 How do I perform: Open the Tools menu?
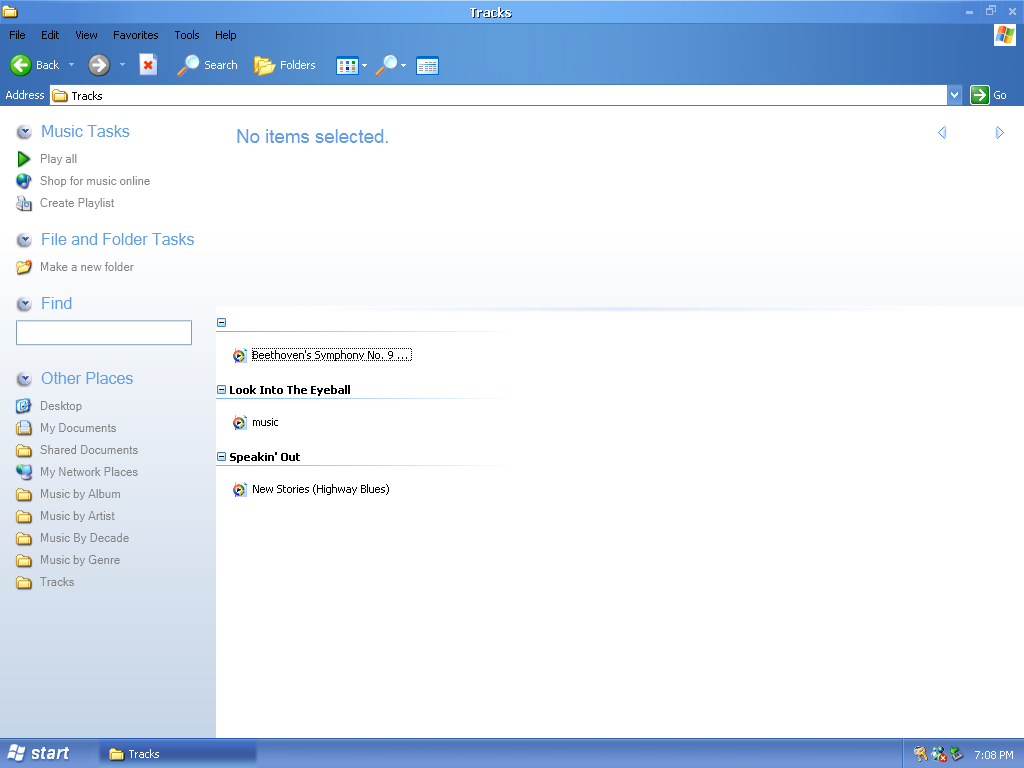[x=187, y=35]
